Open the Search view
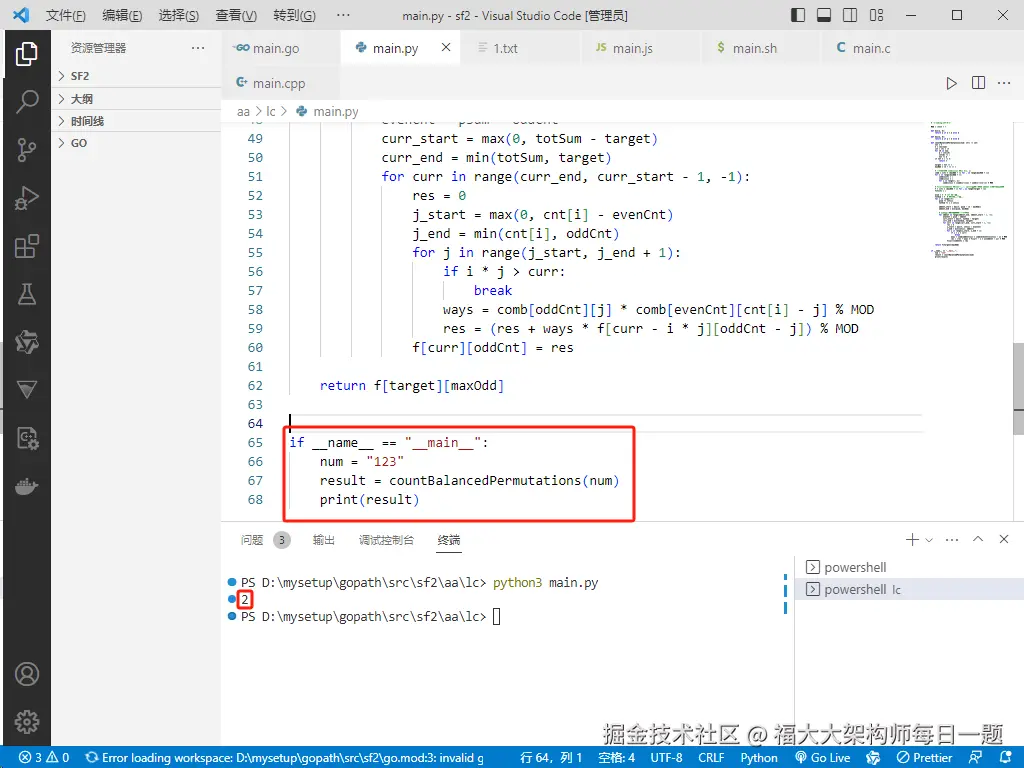 (x=27, y=102)
